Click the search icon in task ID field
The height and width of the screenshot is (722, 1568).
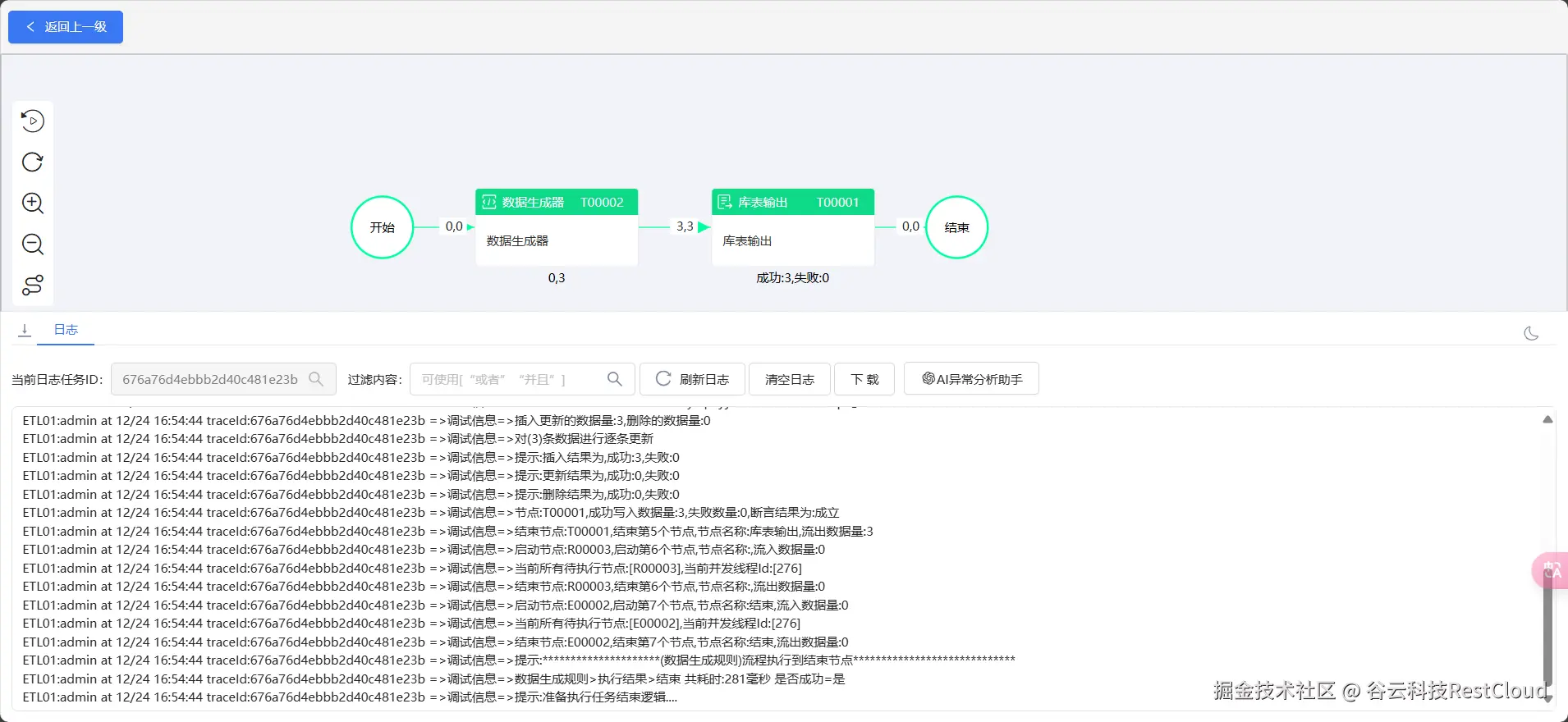(316, 379)
